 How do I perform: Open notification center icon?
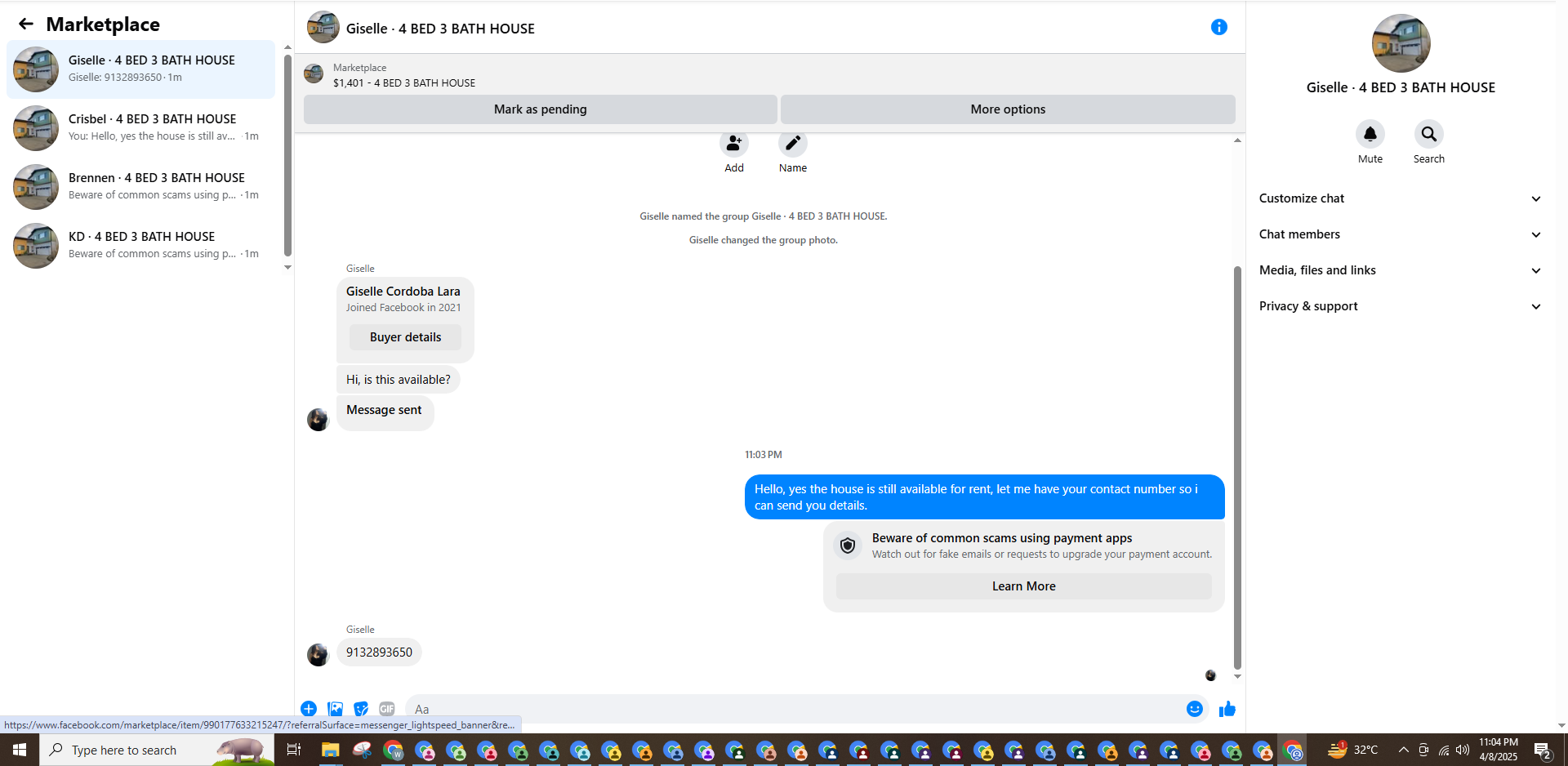click(1543, 750)
